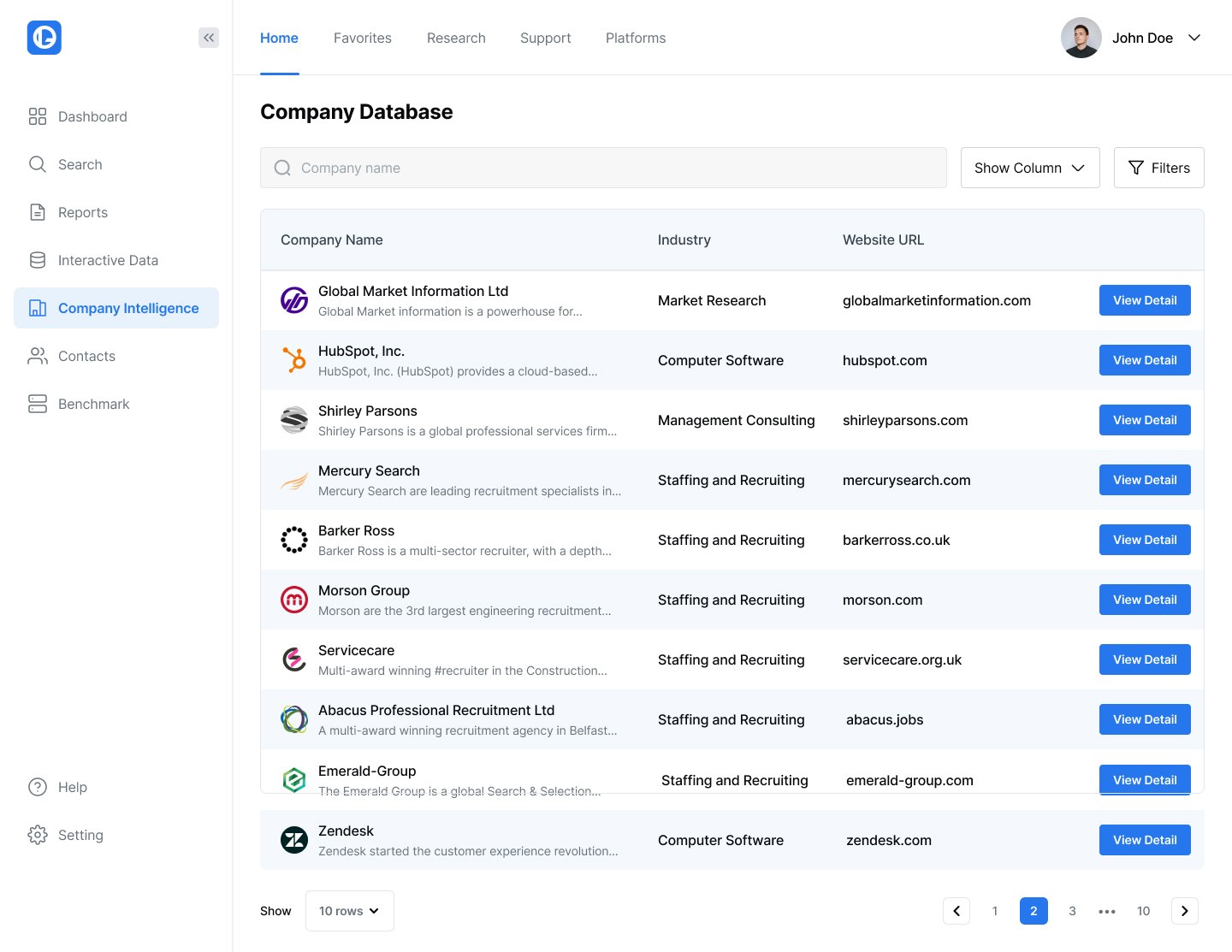Click the Setting gear icon
Viewport: 1232px width, 952px height.
(38, 835)
